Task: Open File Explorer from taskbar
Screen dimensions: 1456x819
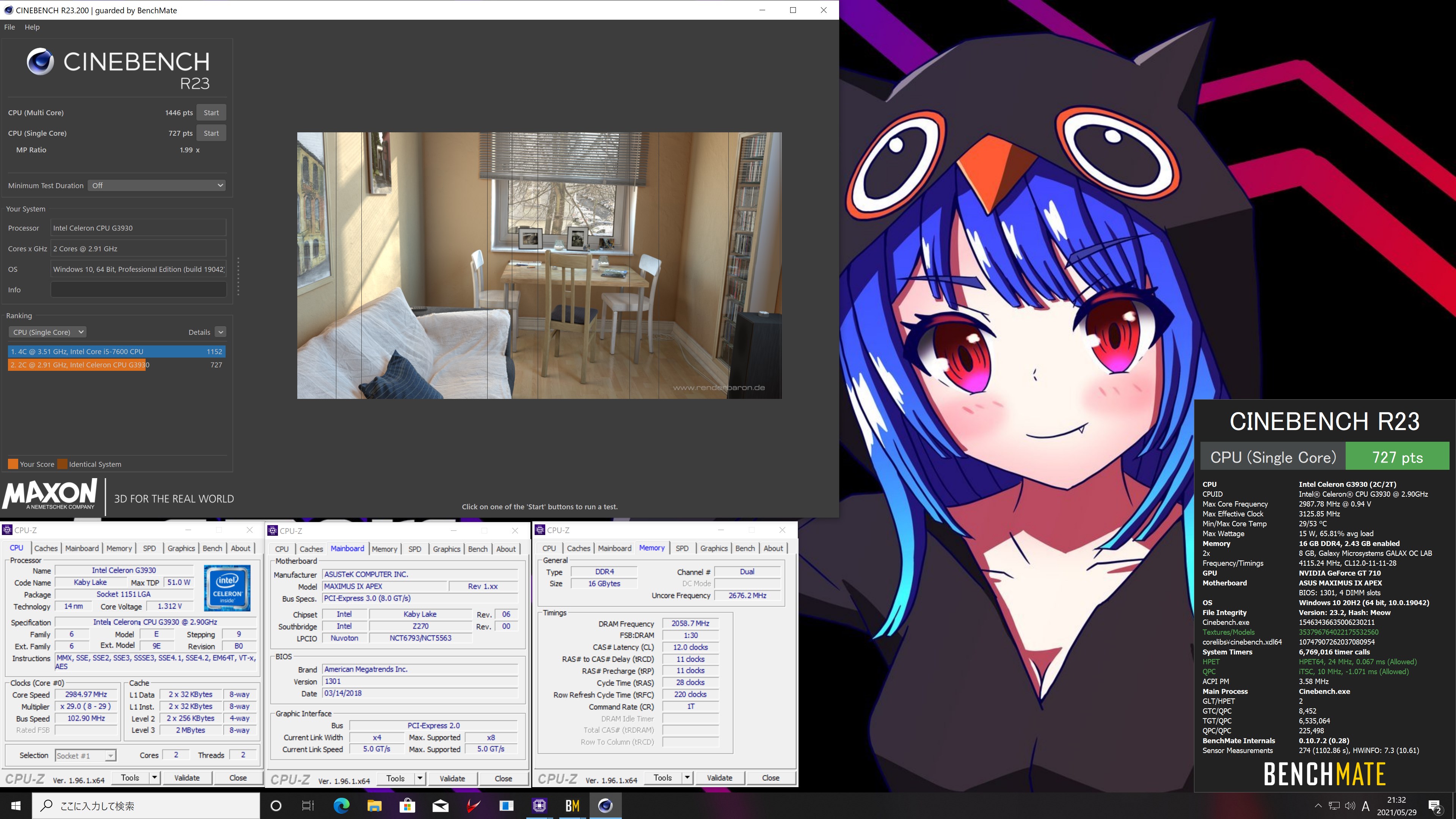Action: tap(374, 805)
